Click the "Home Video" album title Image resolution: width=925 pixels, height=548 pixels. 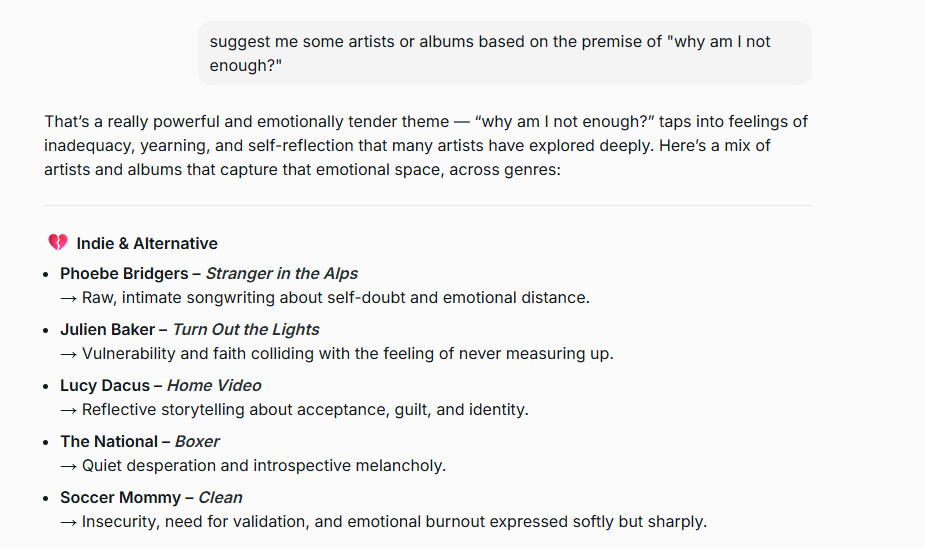click(214, 385)
